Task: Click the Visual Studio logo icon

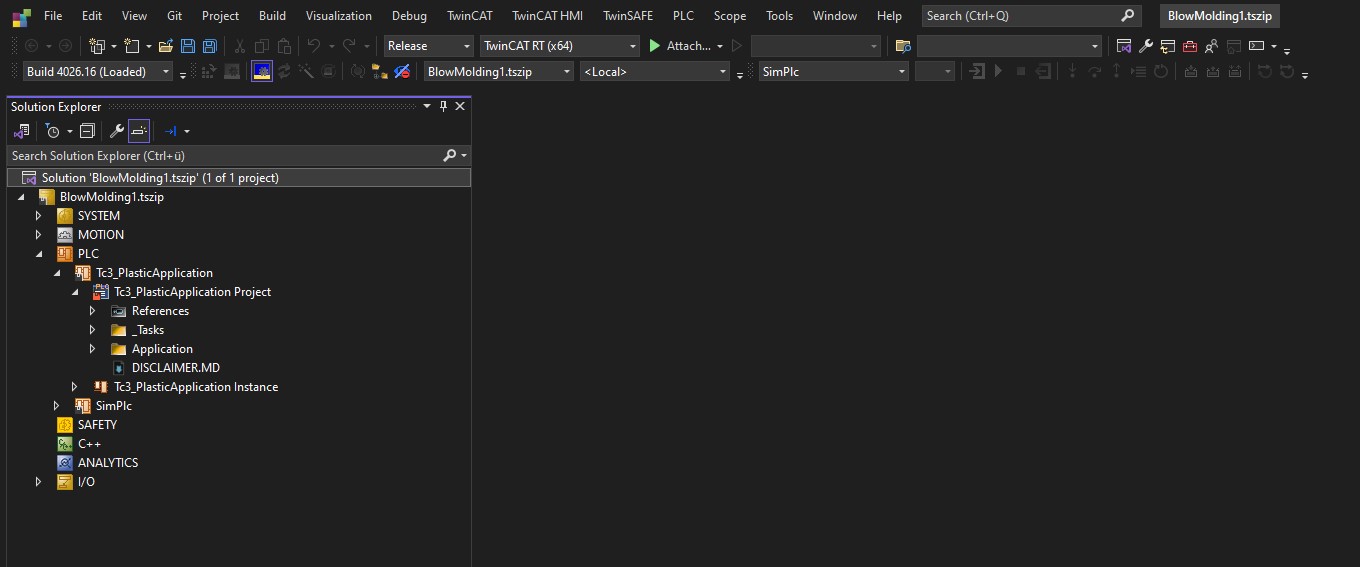Action: pyautogui.click(x=21, y=16)
